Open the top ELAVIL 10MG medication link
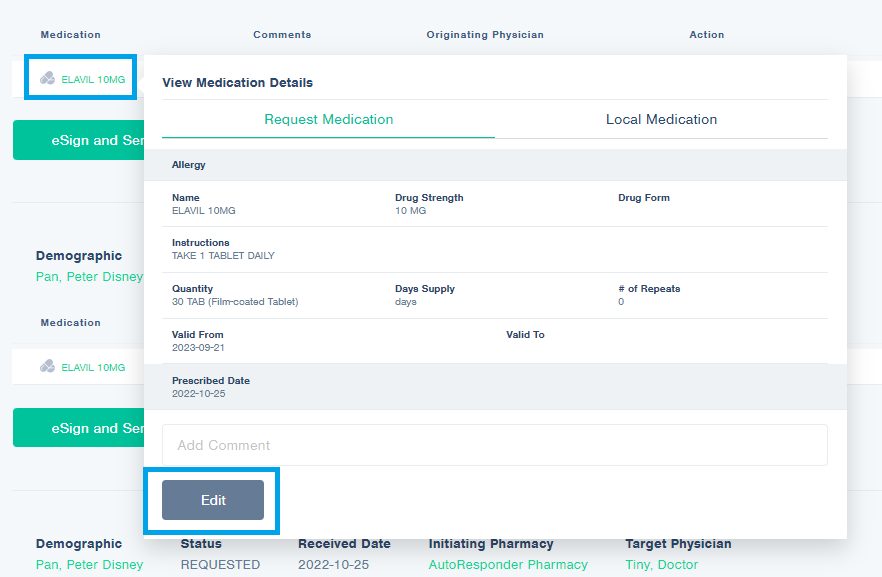The width and height of the screenshot is (882, 577). pyautogui.click(x=93, y=79)
